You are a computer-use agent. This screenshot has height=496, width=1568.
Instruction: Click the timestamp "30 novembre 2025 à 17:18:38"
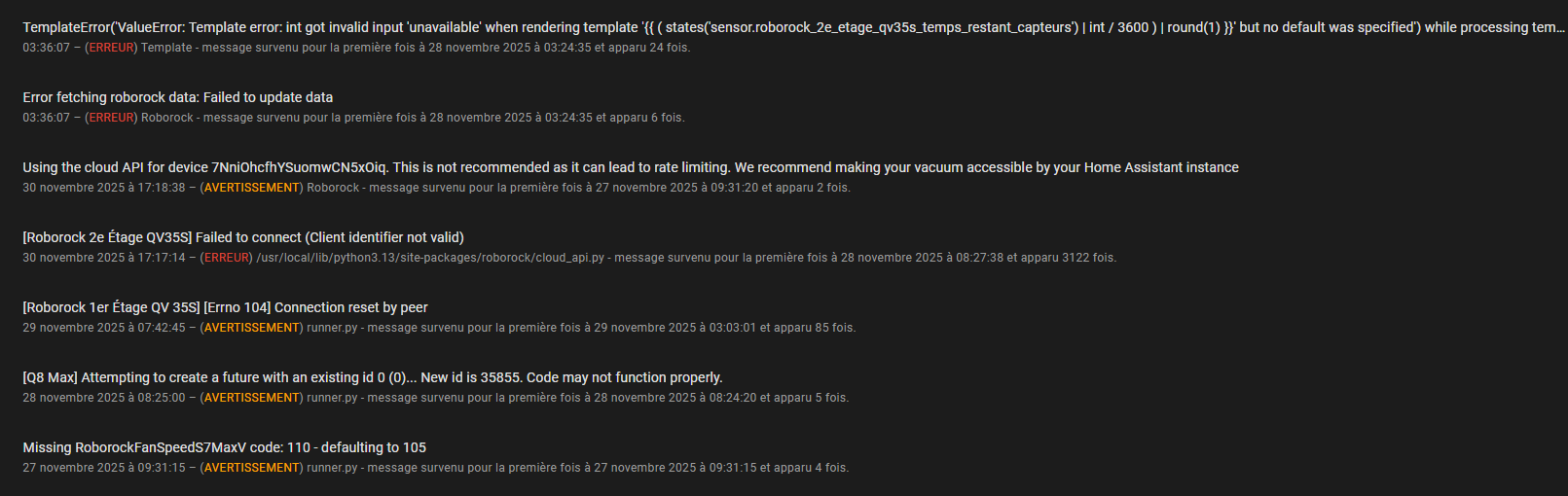(x=104, y=188)
